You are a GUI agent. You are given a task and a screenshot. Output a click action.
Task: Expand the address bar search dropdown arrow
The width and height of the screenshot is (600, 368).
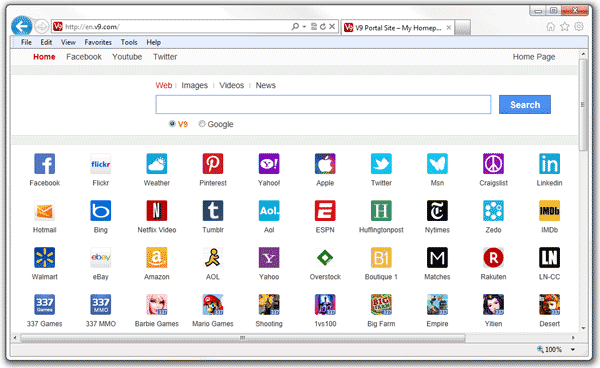(x=304, y=27)
